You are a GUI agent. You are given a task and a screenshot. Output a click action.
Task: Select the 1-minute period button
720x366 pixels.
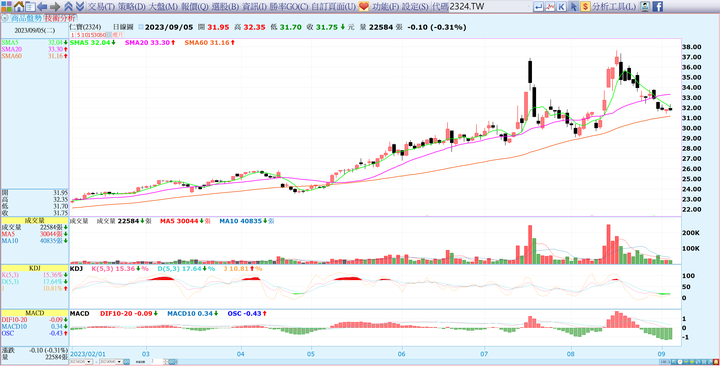[x=72, y=35]
